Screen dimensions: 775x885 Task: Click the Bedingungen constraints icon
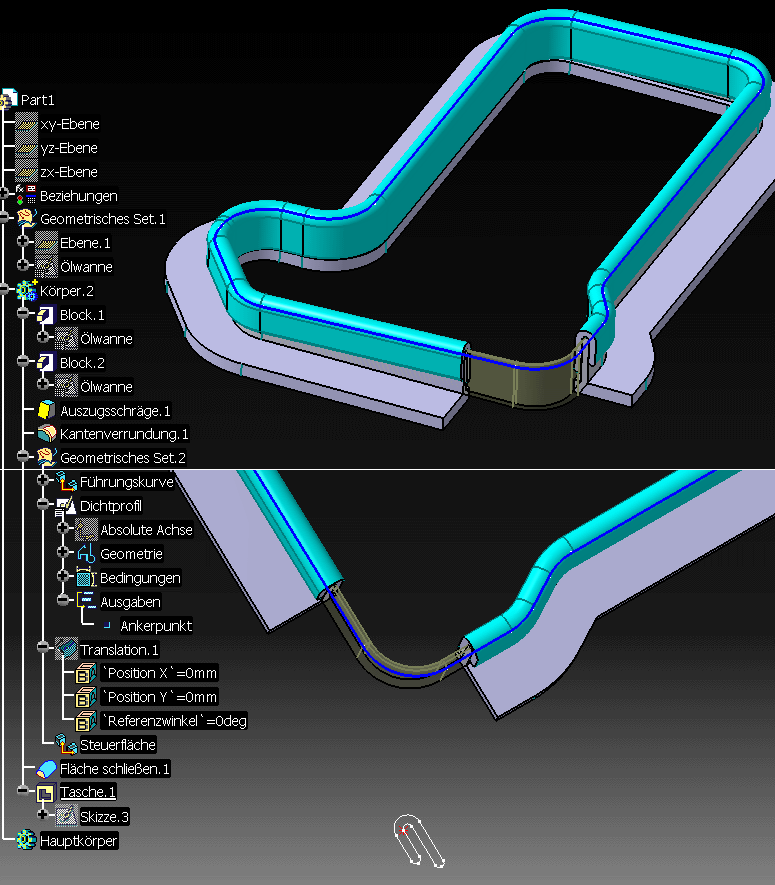point(86,577)
